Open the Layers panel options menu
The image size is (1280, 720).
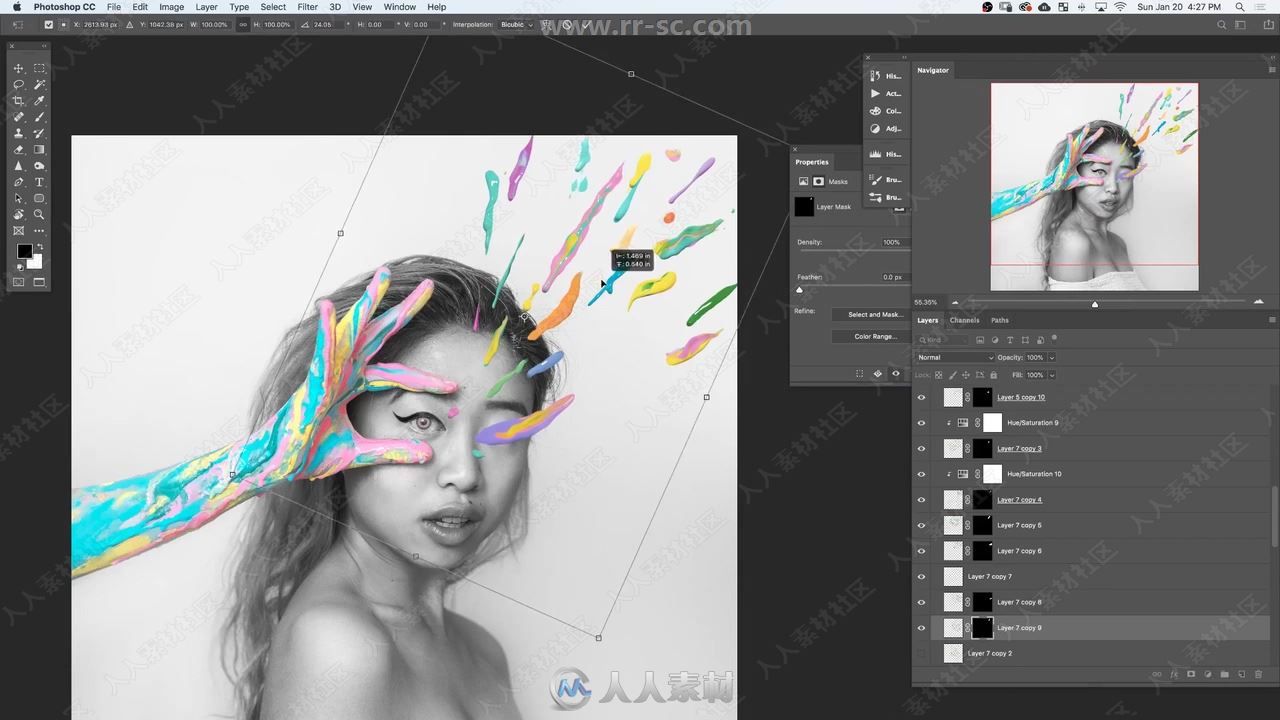pos(1272,320)
